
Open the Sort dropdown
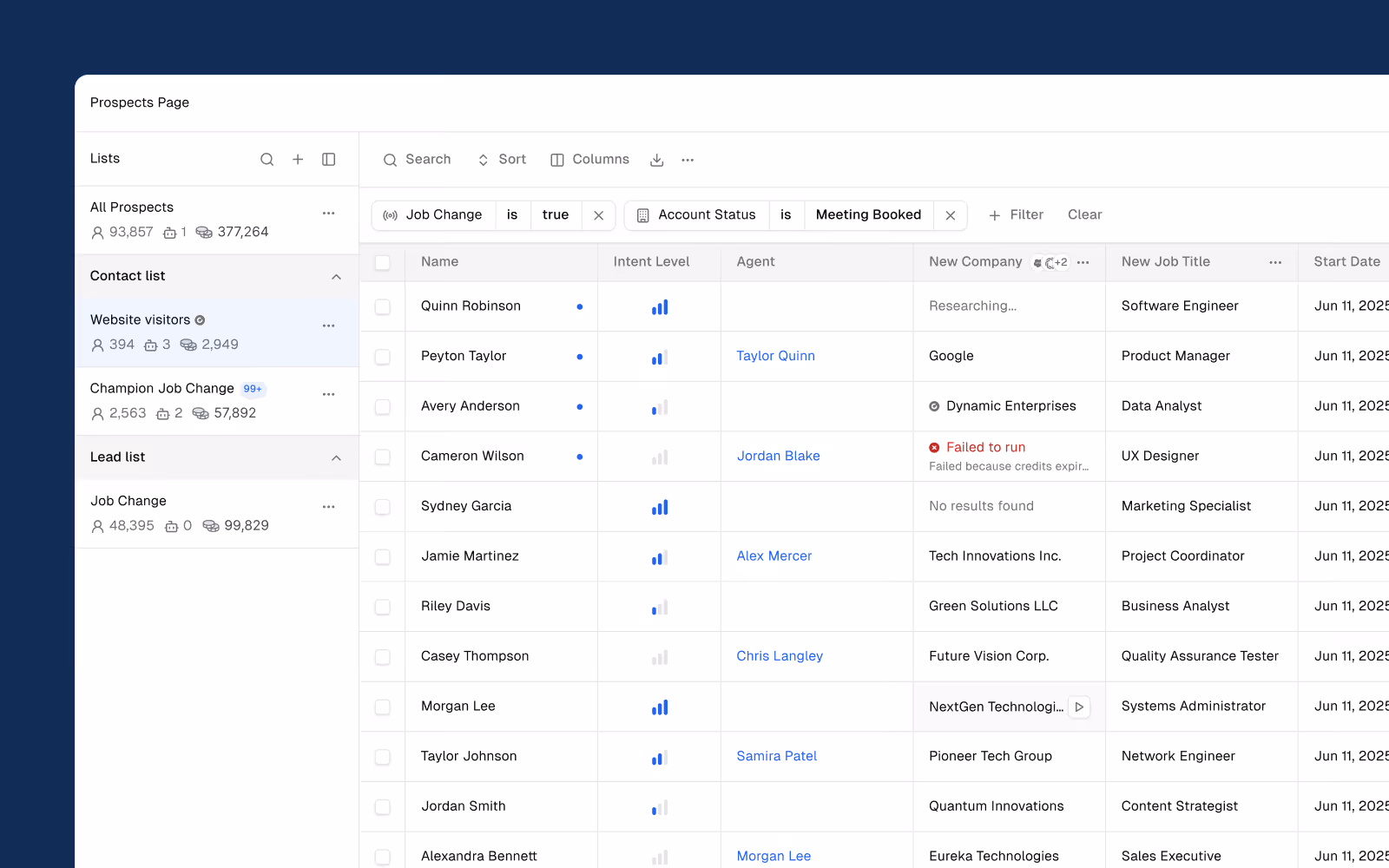pos(502,160)
